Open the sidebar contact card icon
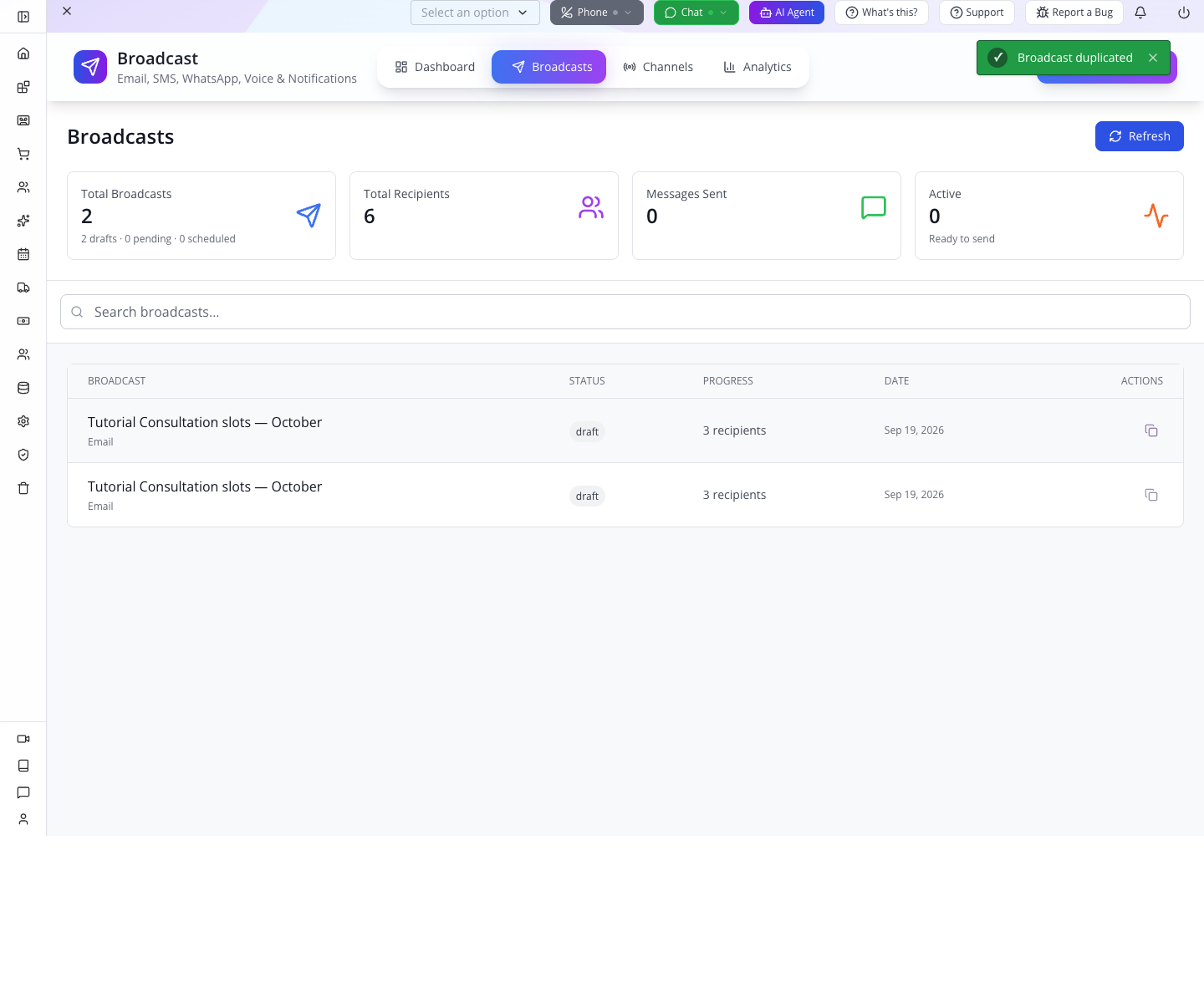This screenshot has width=1204, height=1003. (23, 120)
